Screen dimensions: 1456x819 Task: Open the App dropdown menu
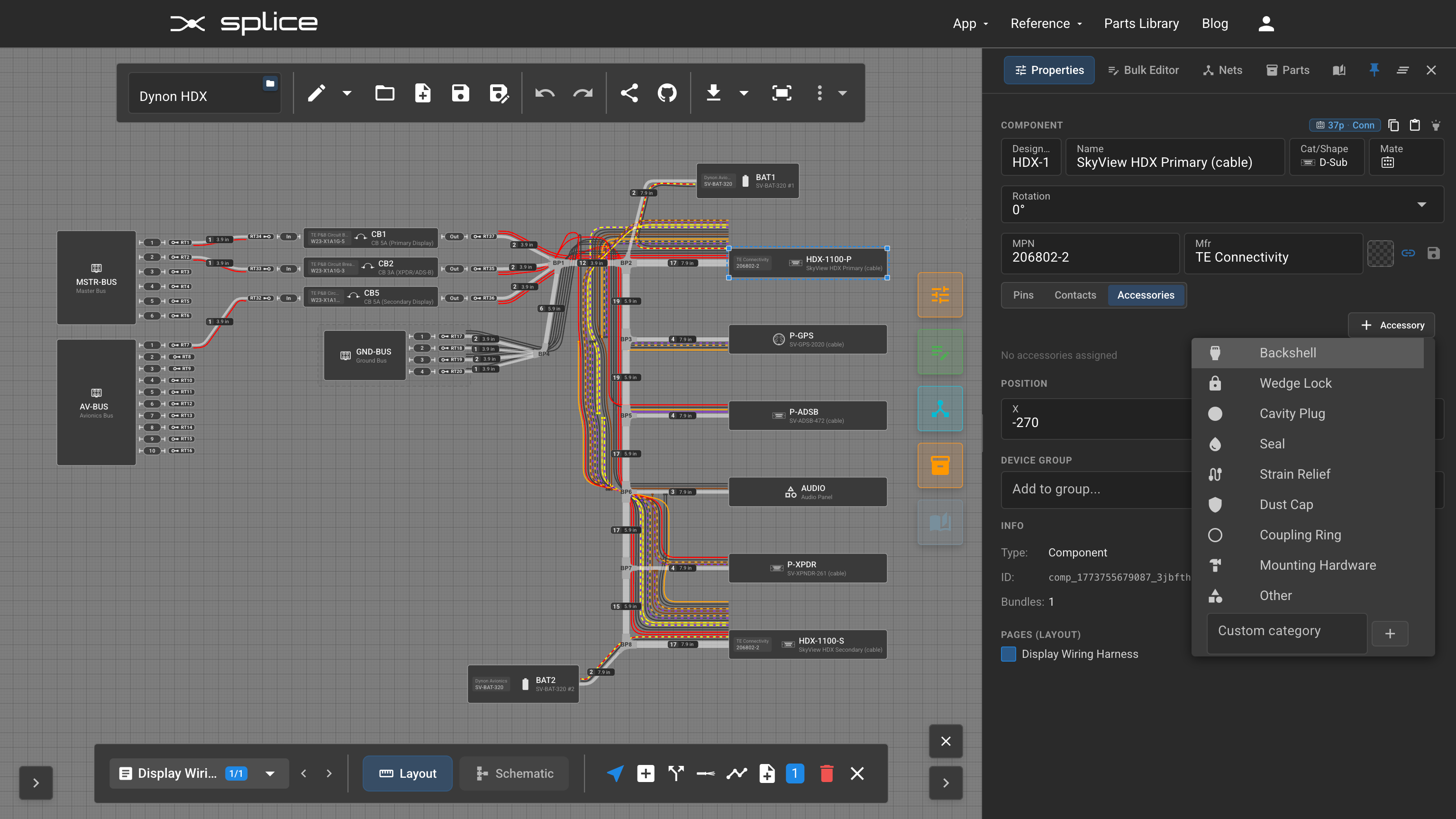click(970, 24)
